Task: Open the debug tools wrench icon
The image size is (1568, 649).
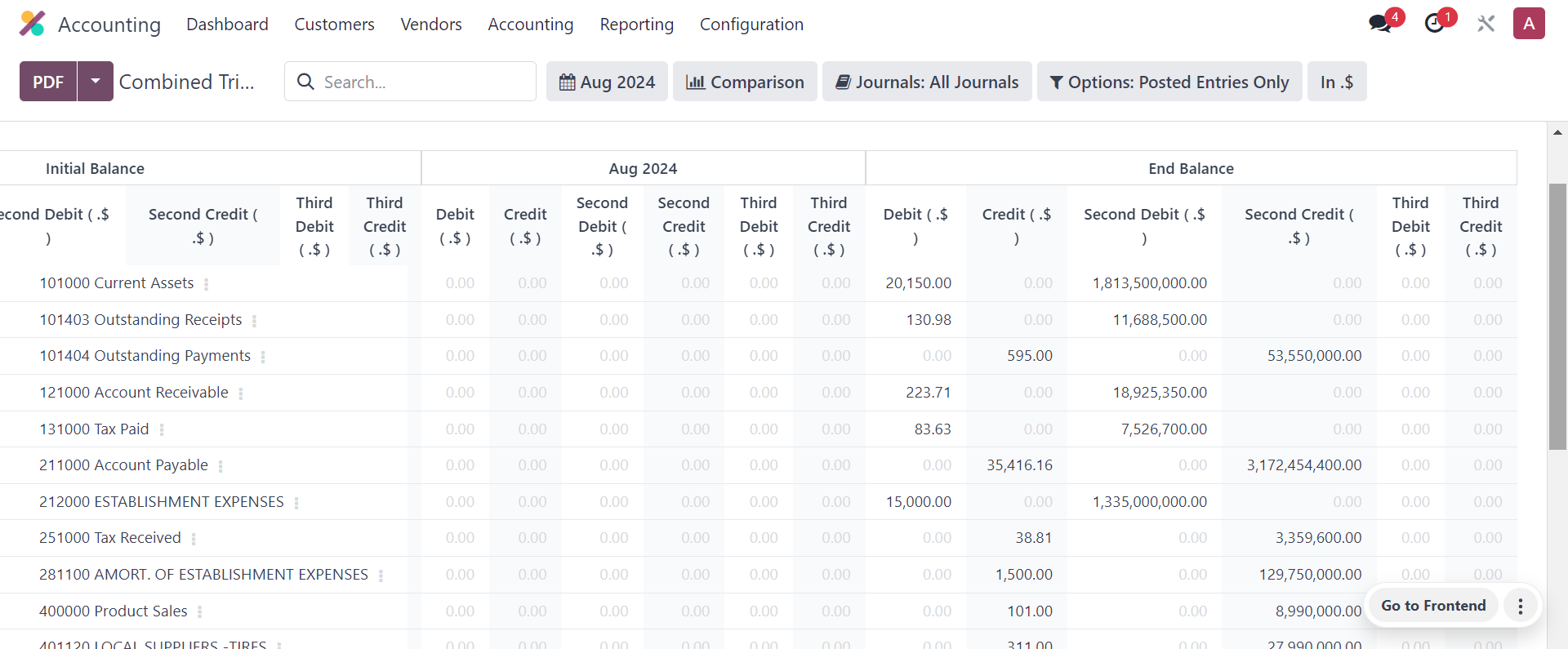Action: (1486, 24)
